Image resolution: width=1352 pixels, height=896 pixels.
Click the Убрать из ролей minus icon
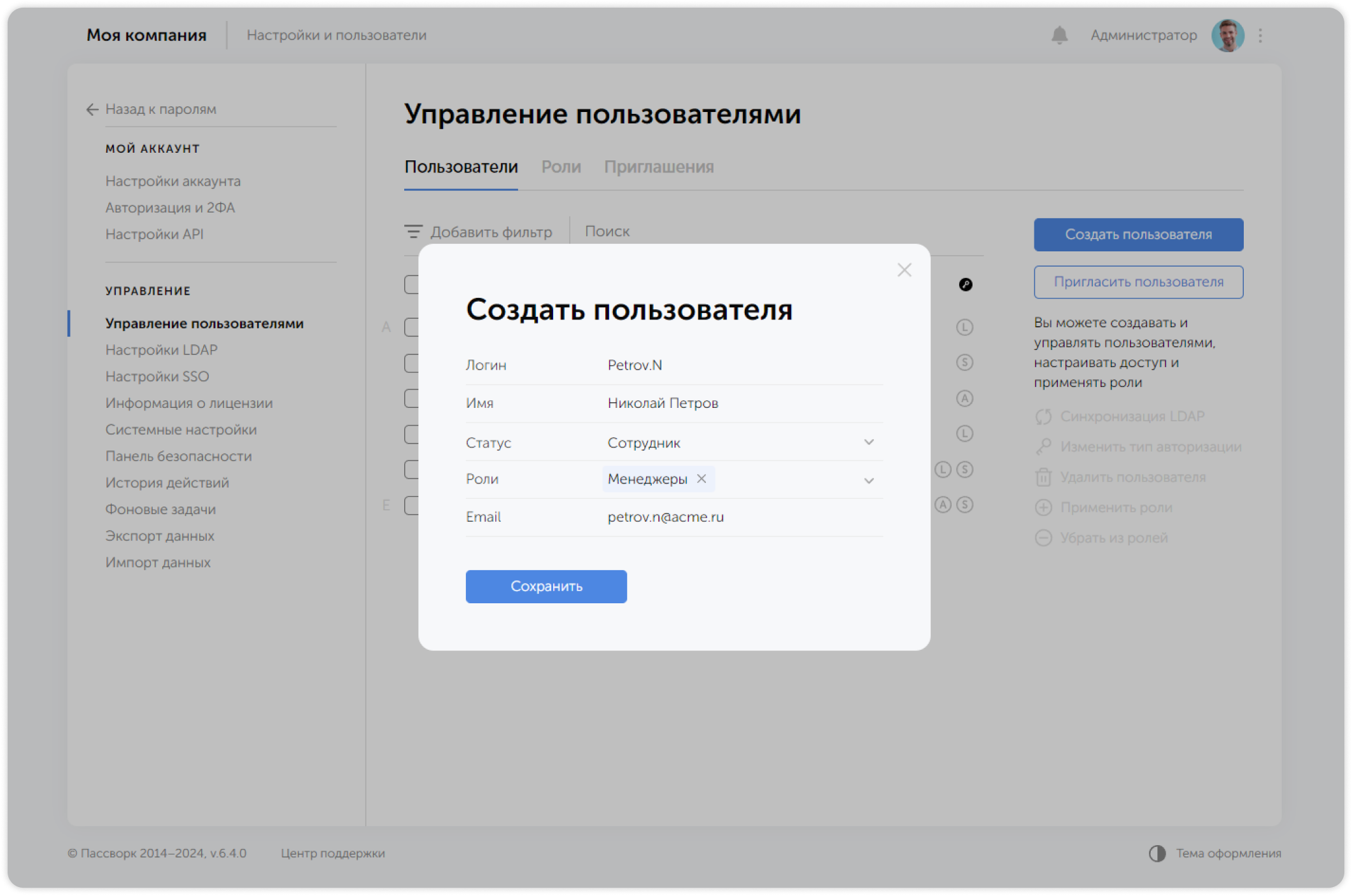[1043, 538]
